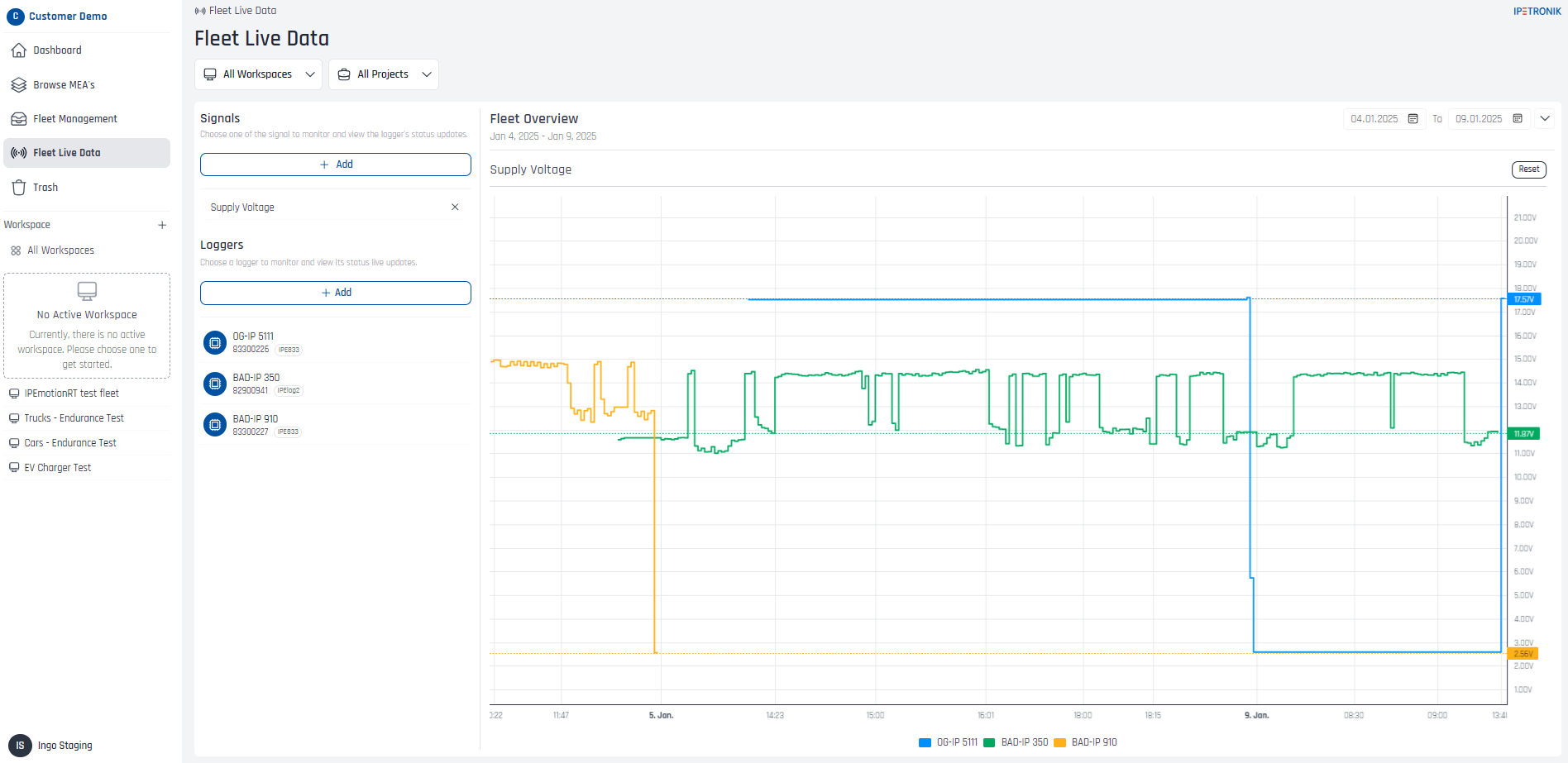Click the BAD-IP 350 logger icon

(x=215, y=384)
